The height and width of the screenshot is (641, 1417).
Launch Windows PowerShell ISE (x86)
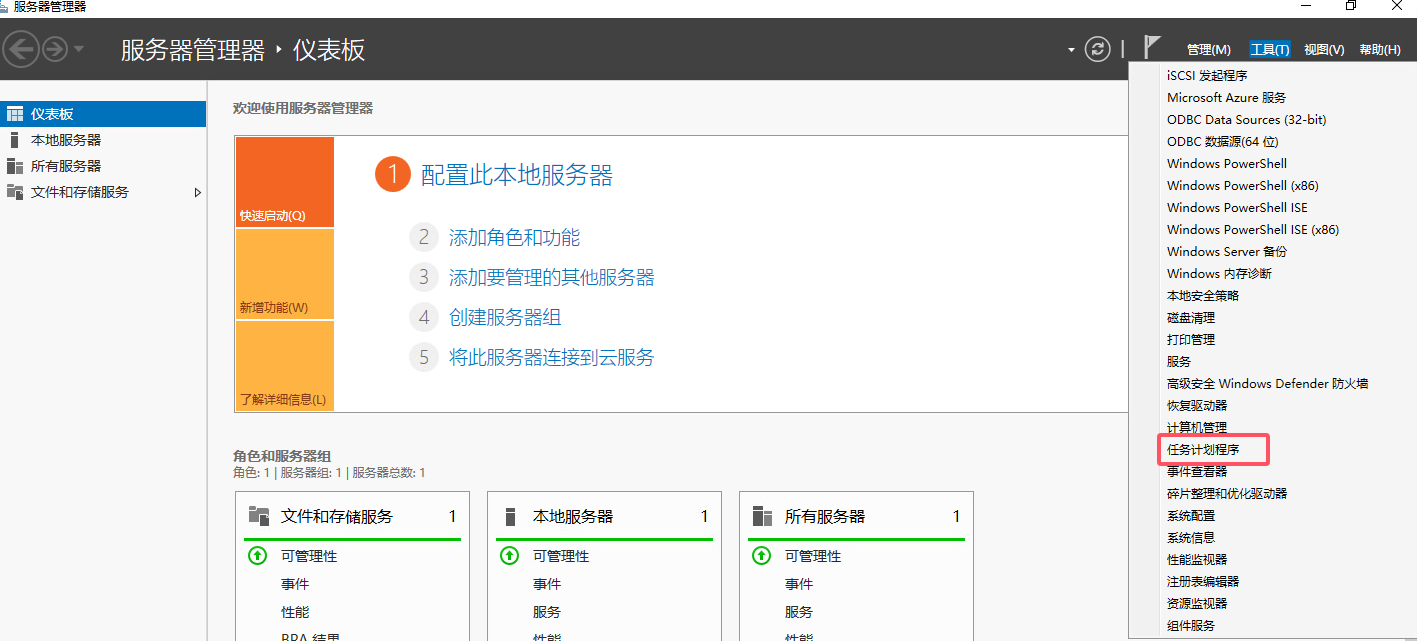1253,229
